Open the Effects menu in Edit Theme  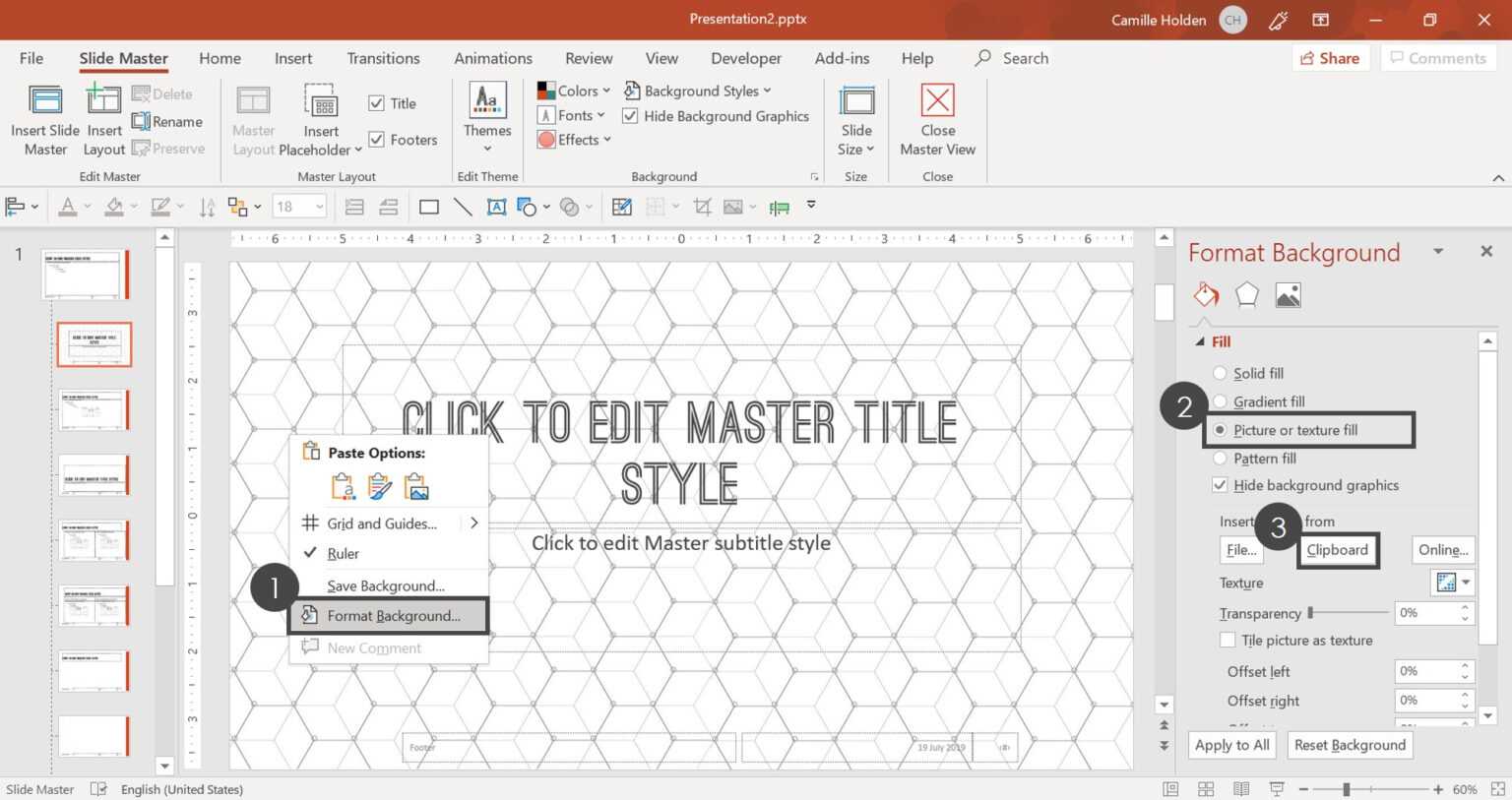pyautogui.click(x=574, y=139)
